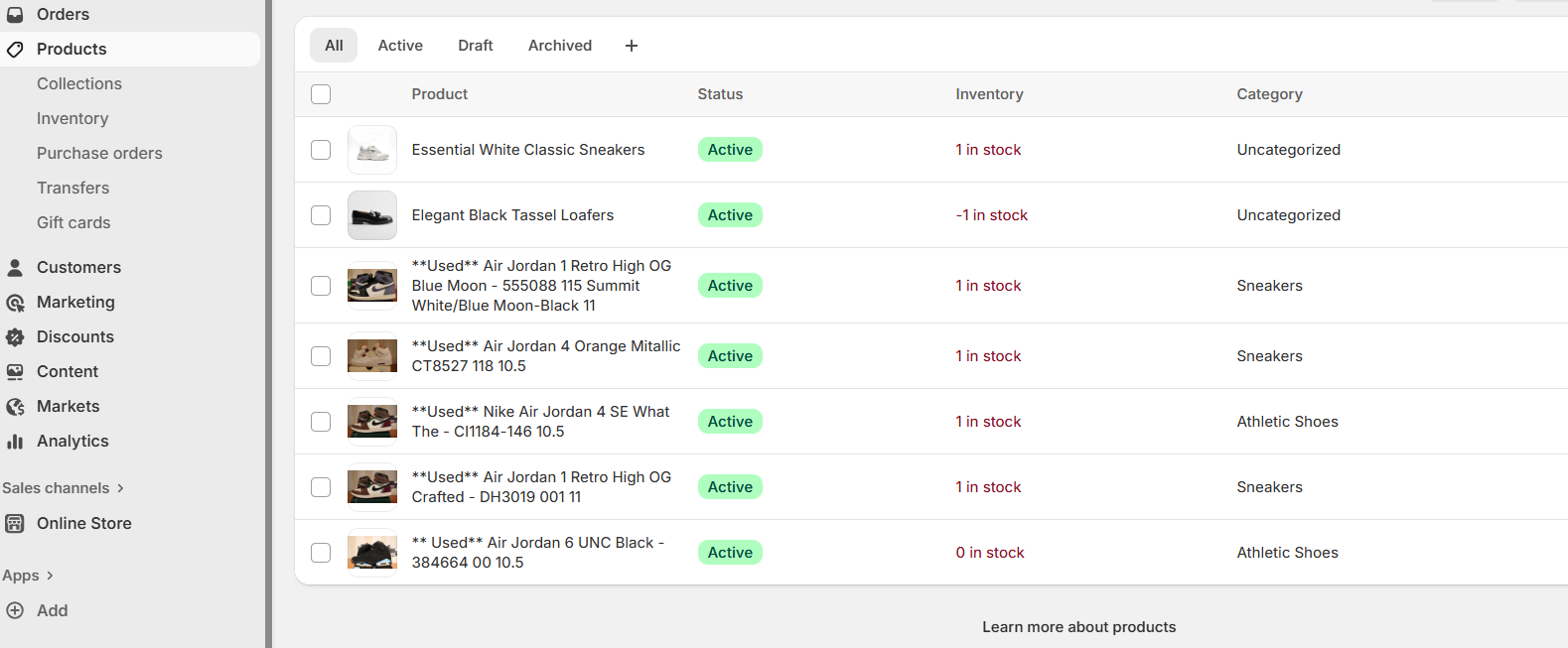
Task: Open Air Jordan 1 Blue Moon product
Action: [541, 286]
